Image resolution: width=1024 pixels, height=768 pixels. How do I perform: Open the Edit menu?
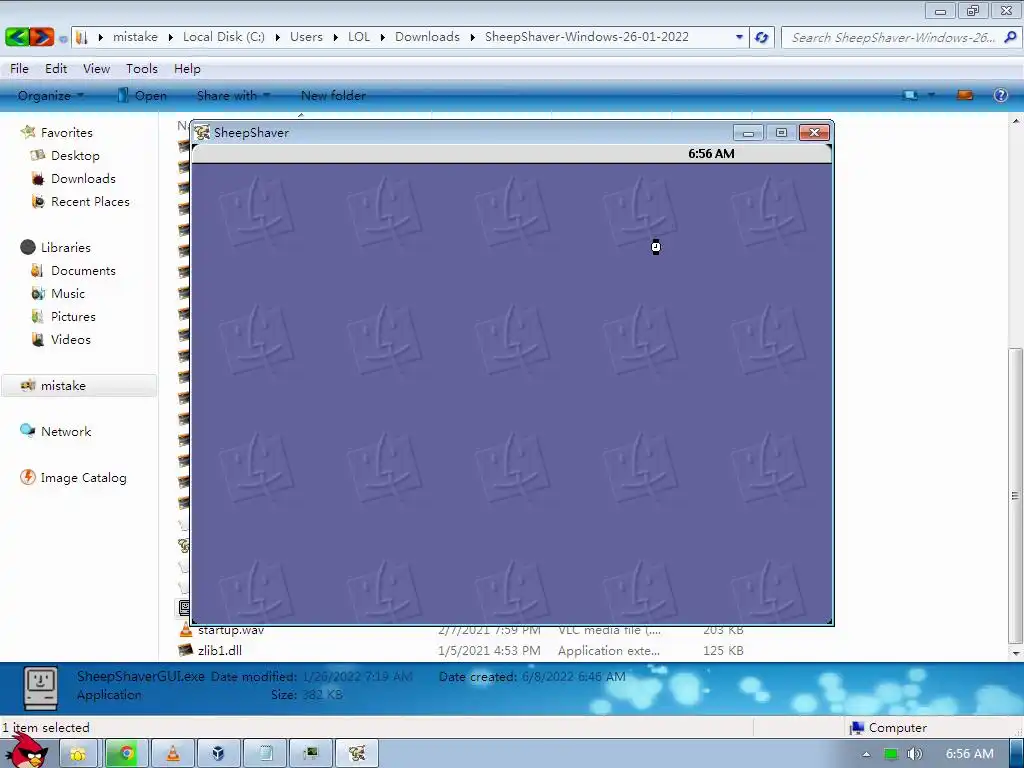(56, 69)
